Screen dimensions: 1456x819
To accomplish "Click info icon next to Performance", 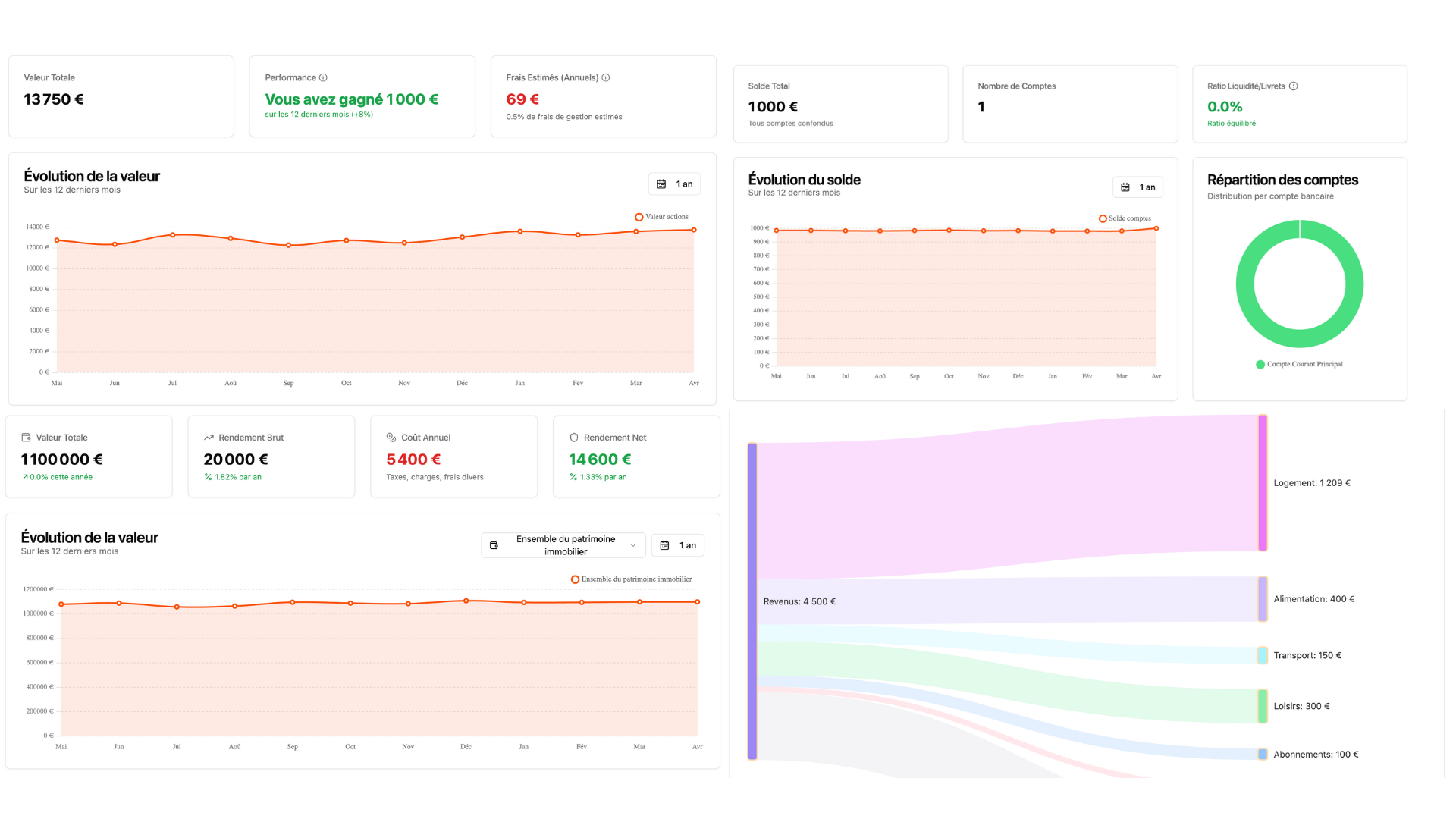I will [323, 77].
